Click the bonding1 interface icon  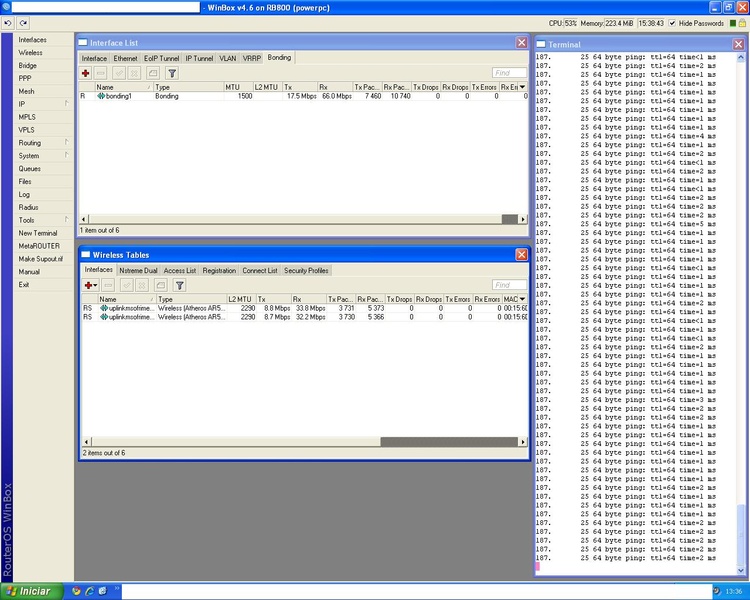tap(101, 96)
